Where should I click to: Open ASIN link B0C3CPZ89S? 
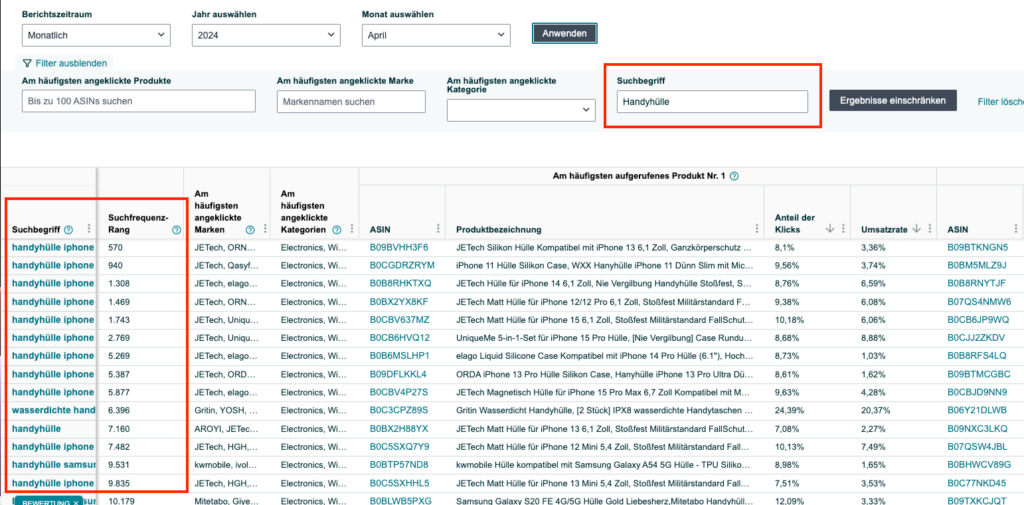click(x=399, y=410)
